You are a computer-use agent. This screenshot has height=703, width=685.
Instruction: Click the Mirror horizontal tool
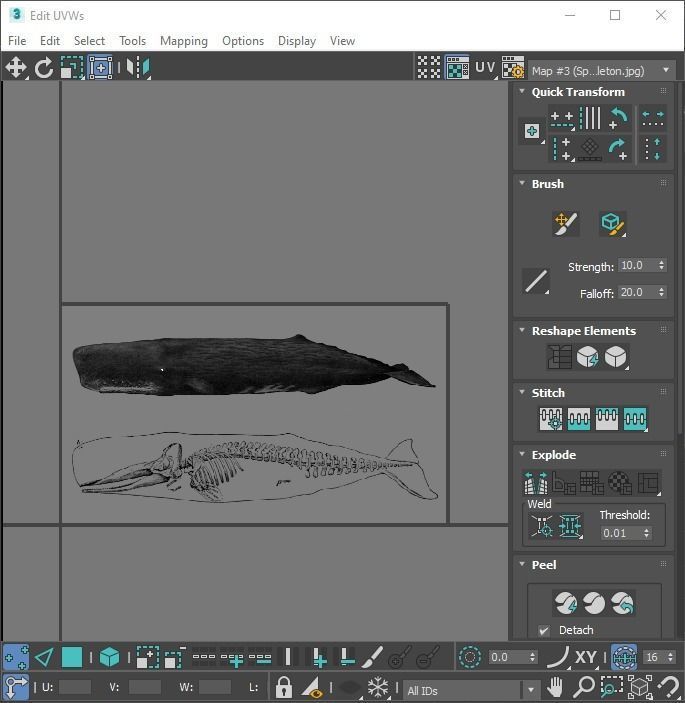138,68
